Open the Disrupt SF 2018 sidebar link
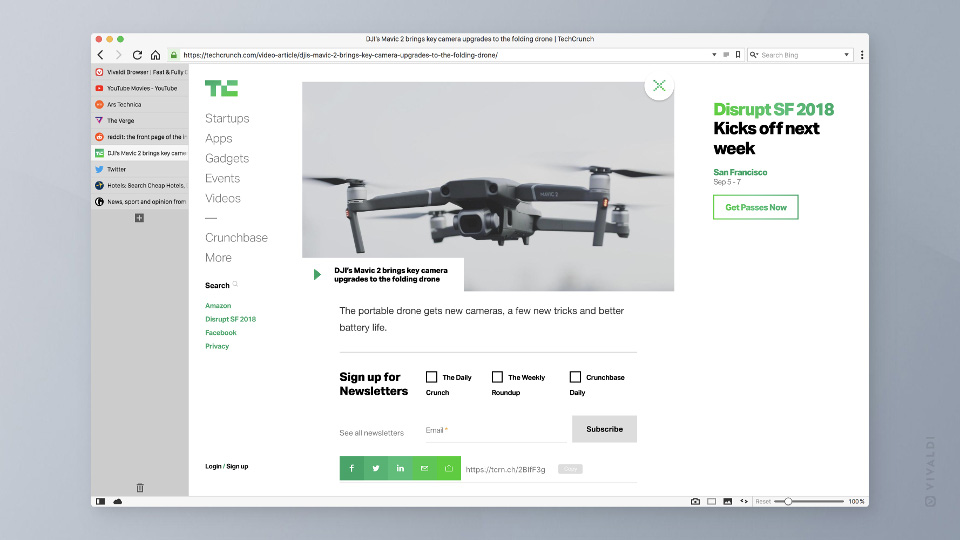The height and width of the screenshot is (540, 960). 230,319
